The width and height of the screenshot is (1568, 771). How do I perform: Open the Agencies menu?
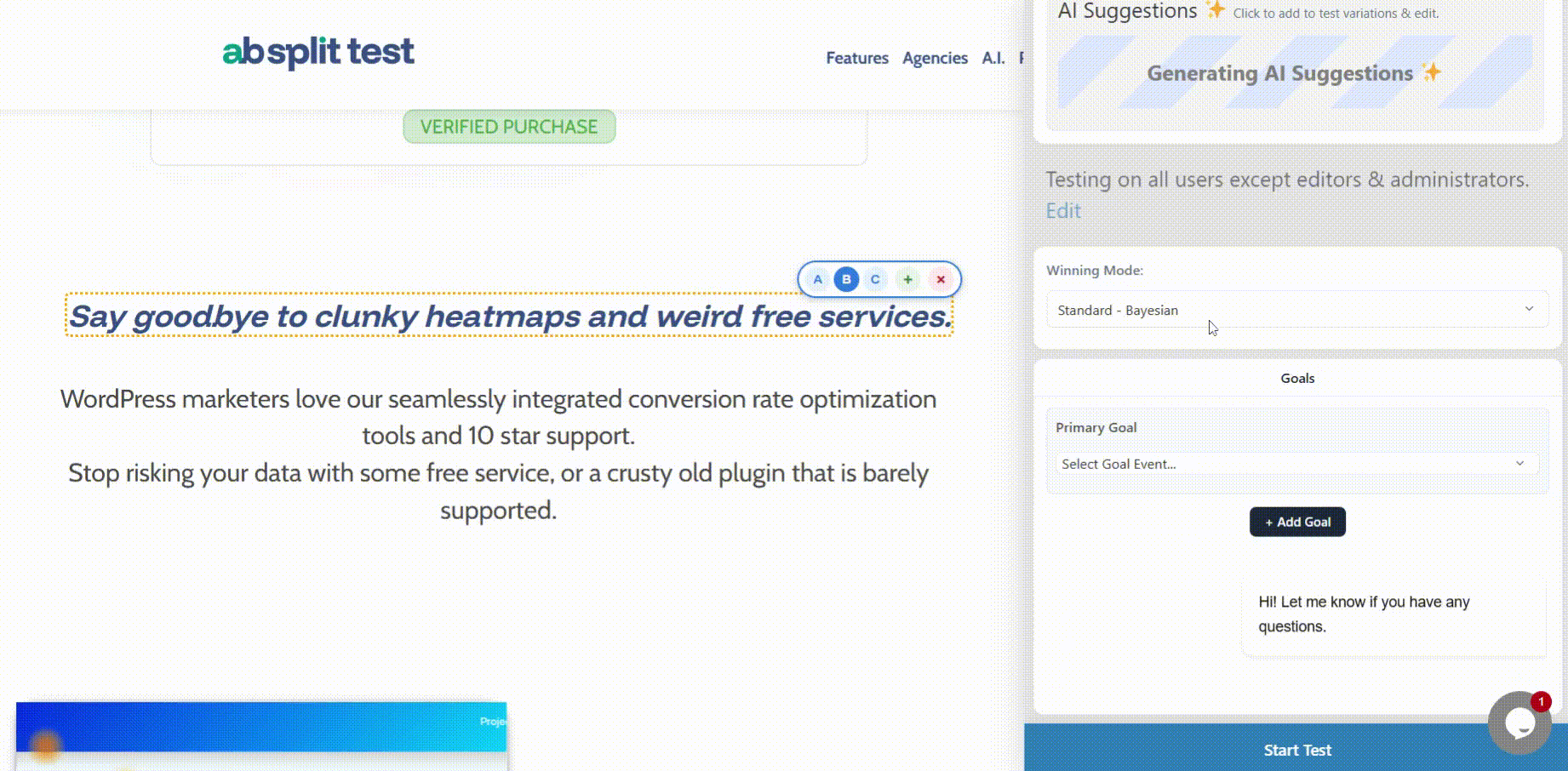935,58
